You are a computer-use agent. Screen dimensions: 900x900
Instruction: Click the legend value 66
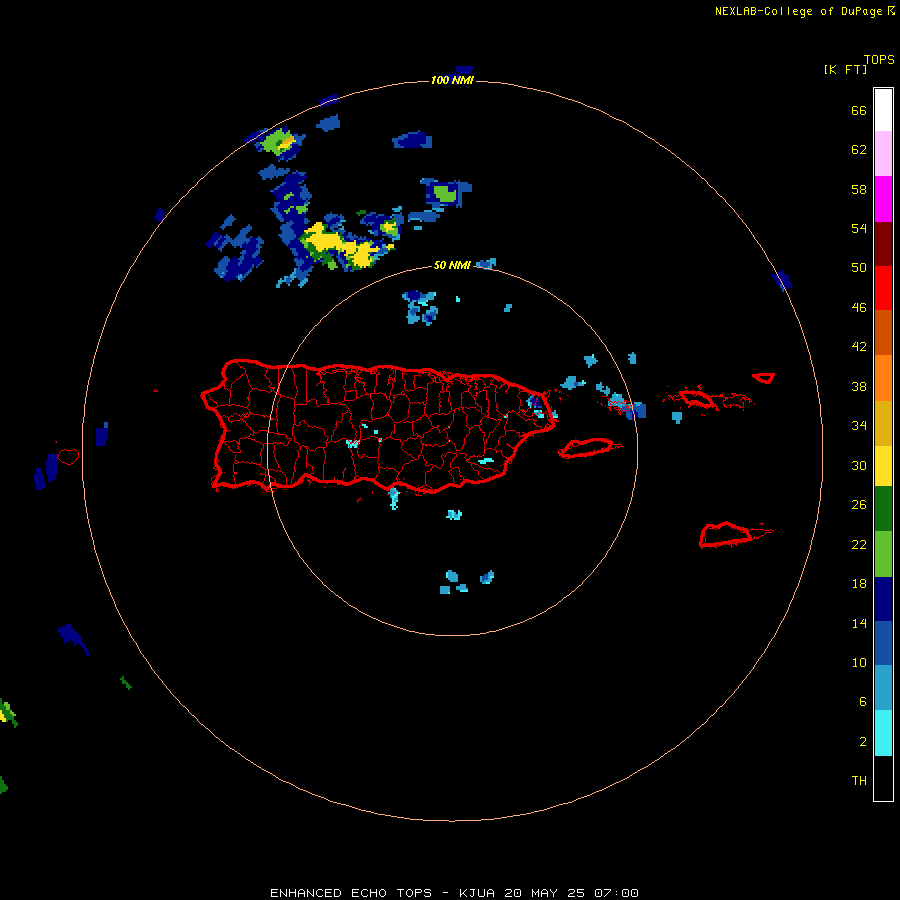[859, 110]
